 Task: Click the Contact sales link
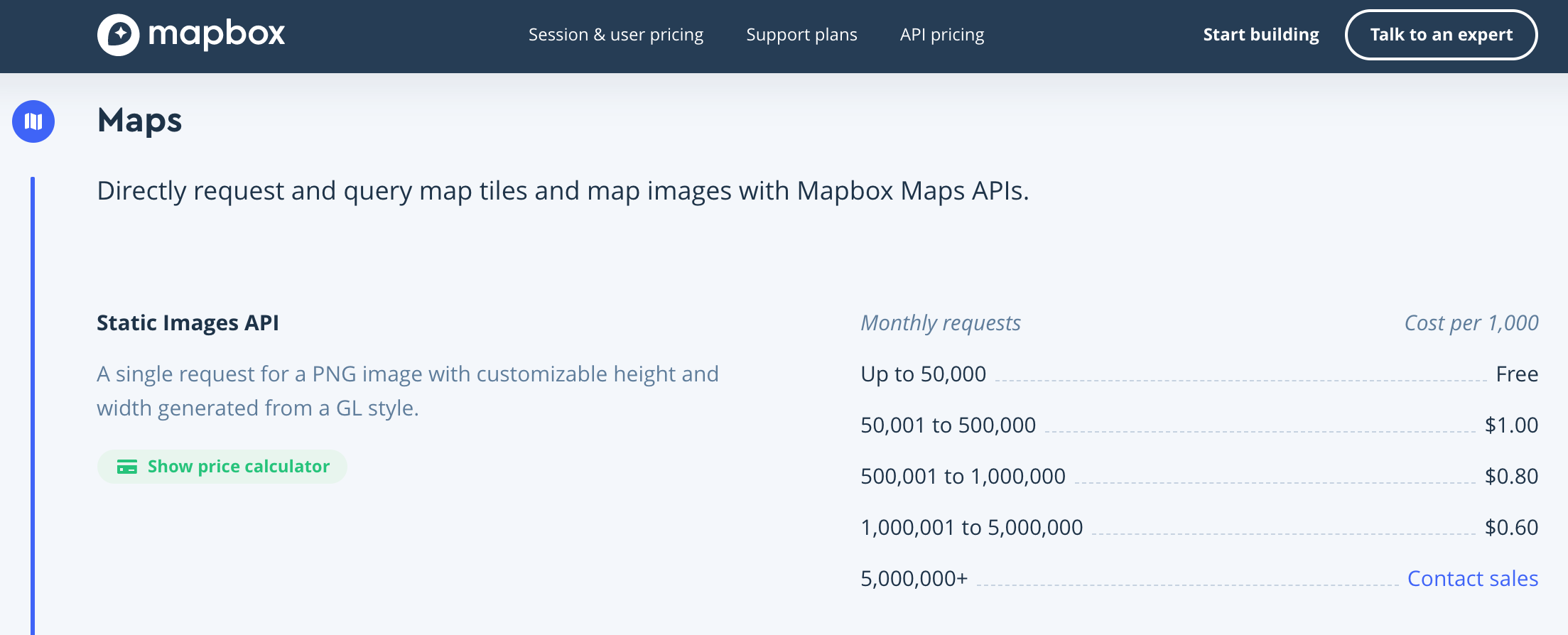tap(1473, 578)
